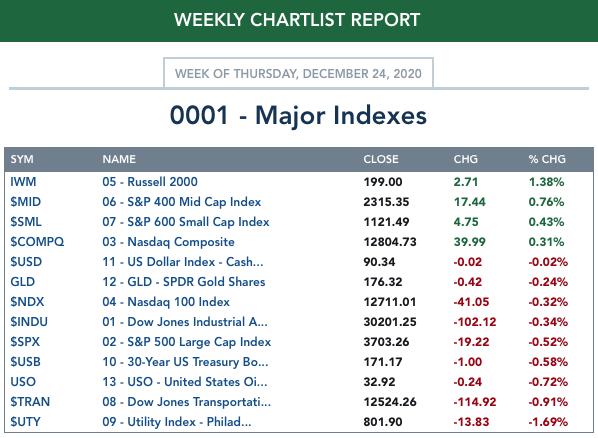The height and width of the screenshot is (438, 598).
Task: Click the Week of Thursday date box
Action: click(298, 73)
